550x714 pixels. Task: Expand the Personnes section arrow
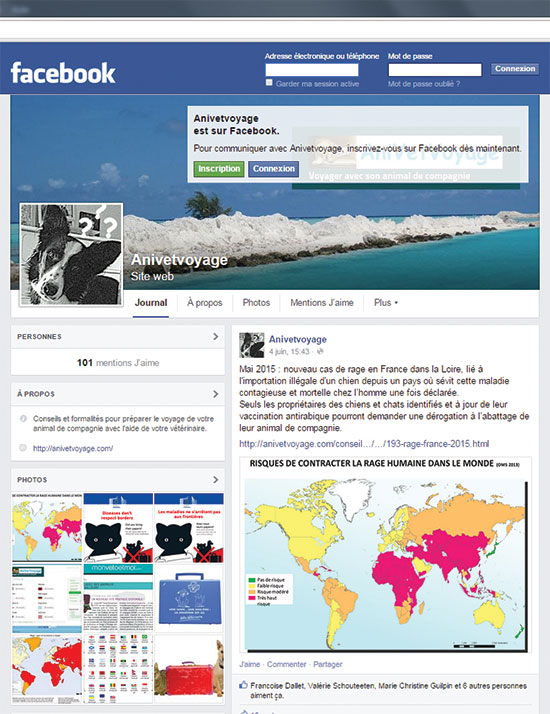click(x=215, y=337)
